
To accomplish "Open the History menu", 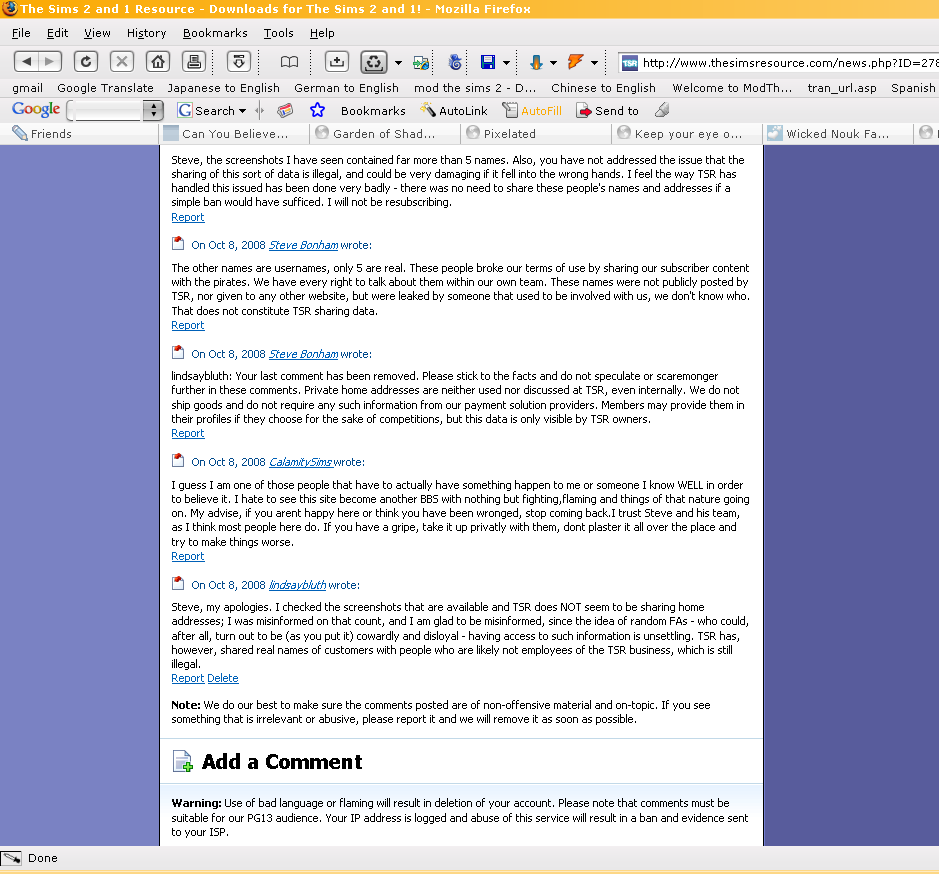I will [146, 33].
